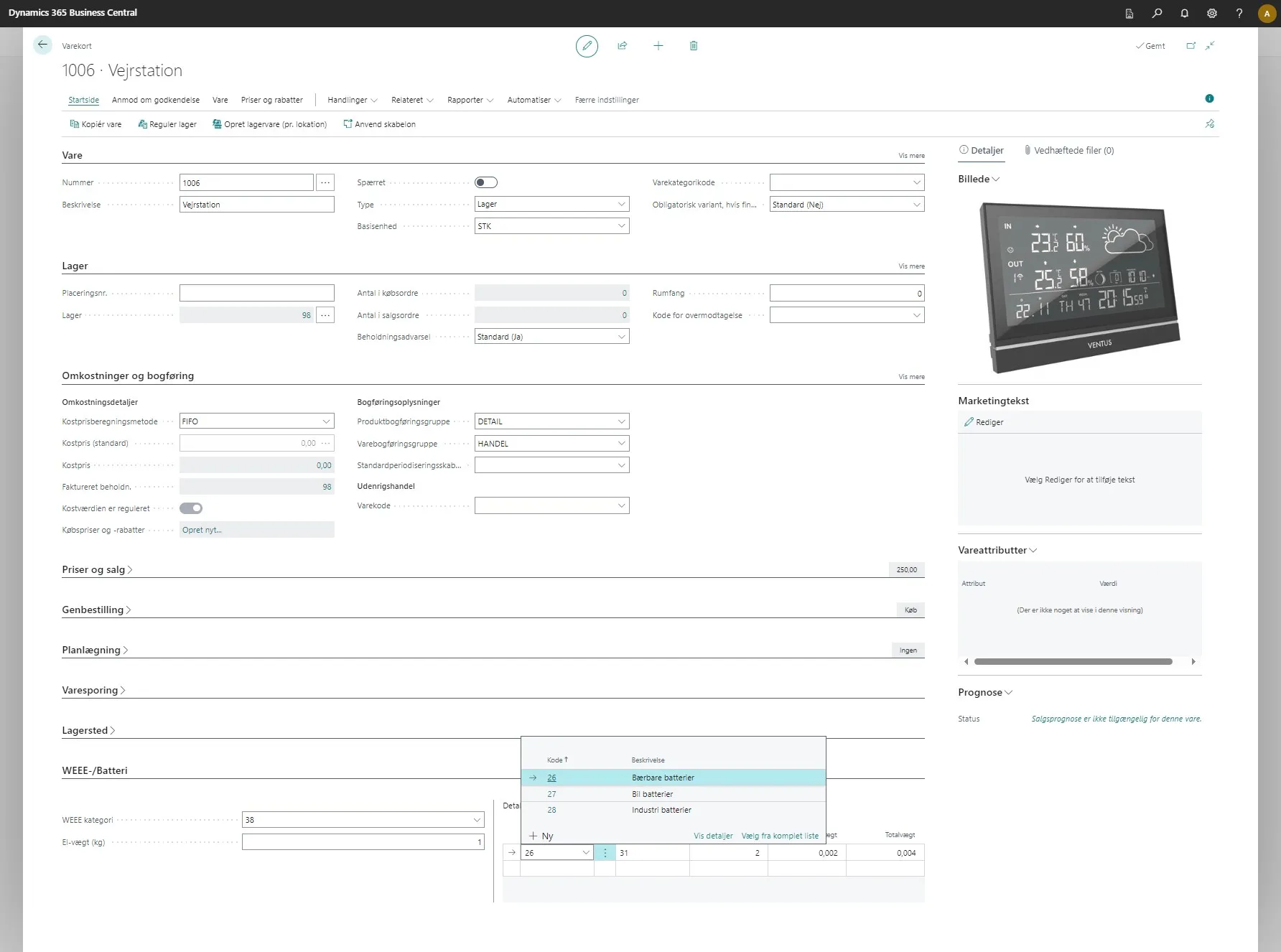The width and height of the screenshot is (1281, 952).
Task: Click the edit pencil icon
Action: pyautogui.click(x=587, y=46)
